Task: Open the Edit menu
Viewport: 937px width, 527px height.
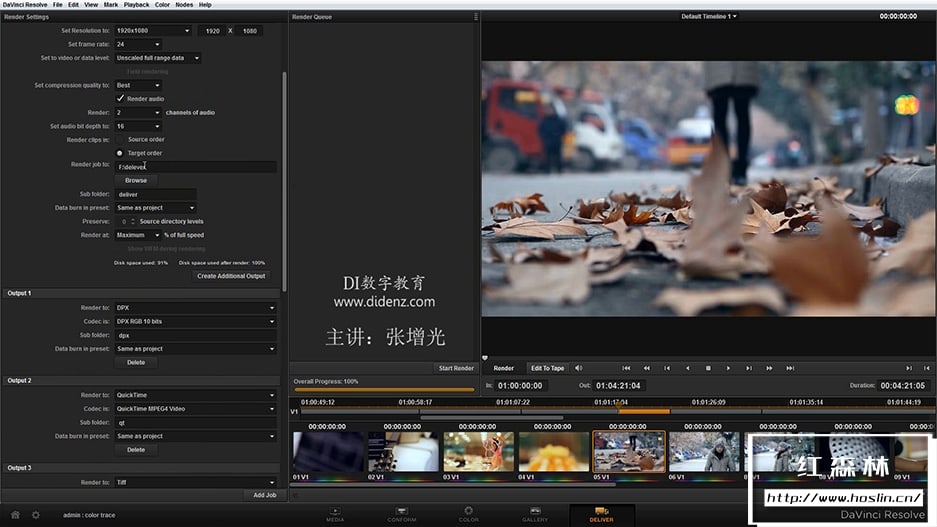Action: [x=74, y=4]
